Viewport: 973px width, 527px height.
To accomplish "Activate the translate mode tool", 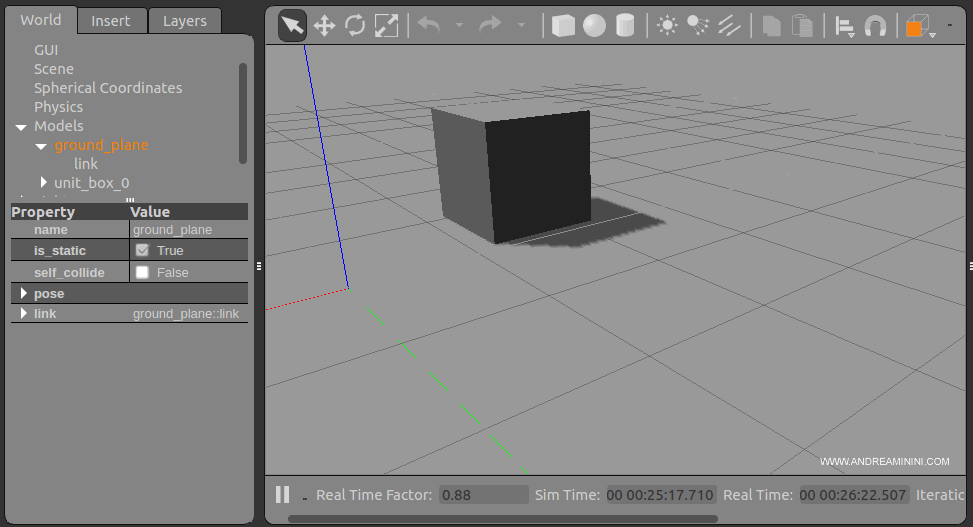I will tap(324, 25).
